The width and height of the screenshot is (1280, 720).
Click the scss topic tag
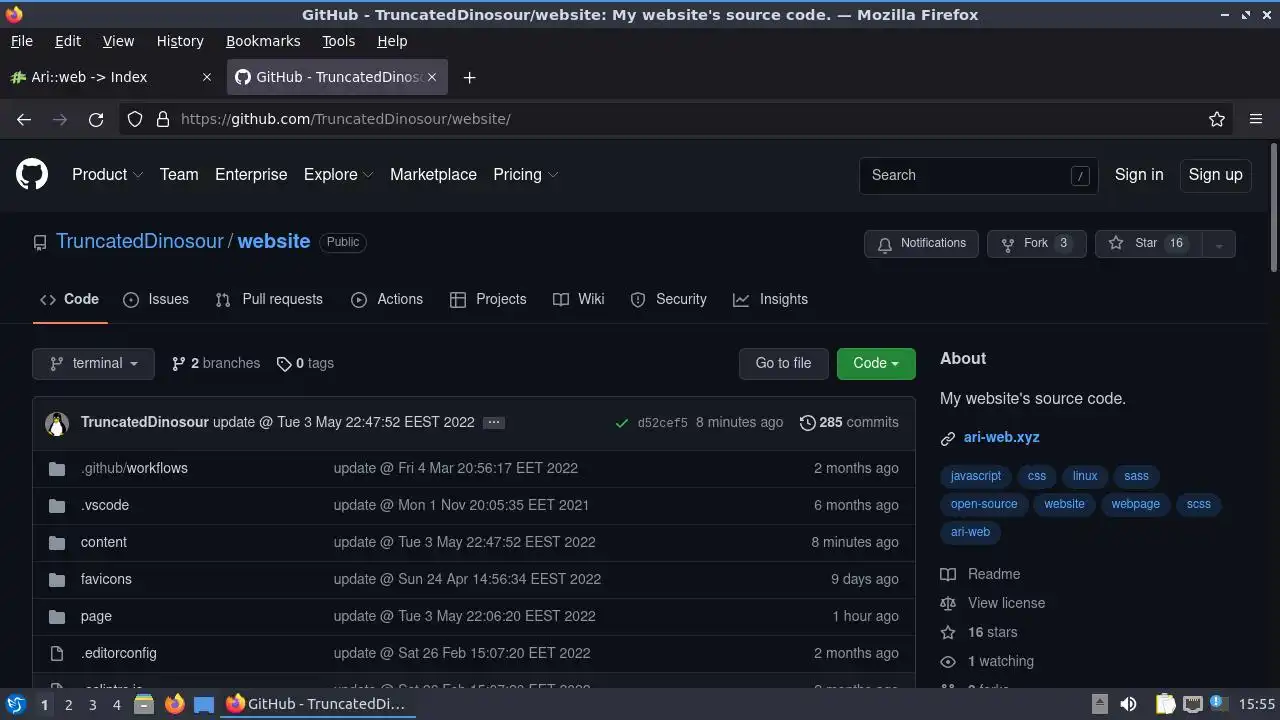[1198, 504]
